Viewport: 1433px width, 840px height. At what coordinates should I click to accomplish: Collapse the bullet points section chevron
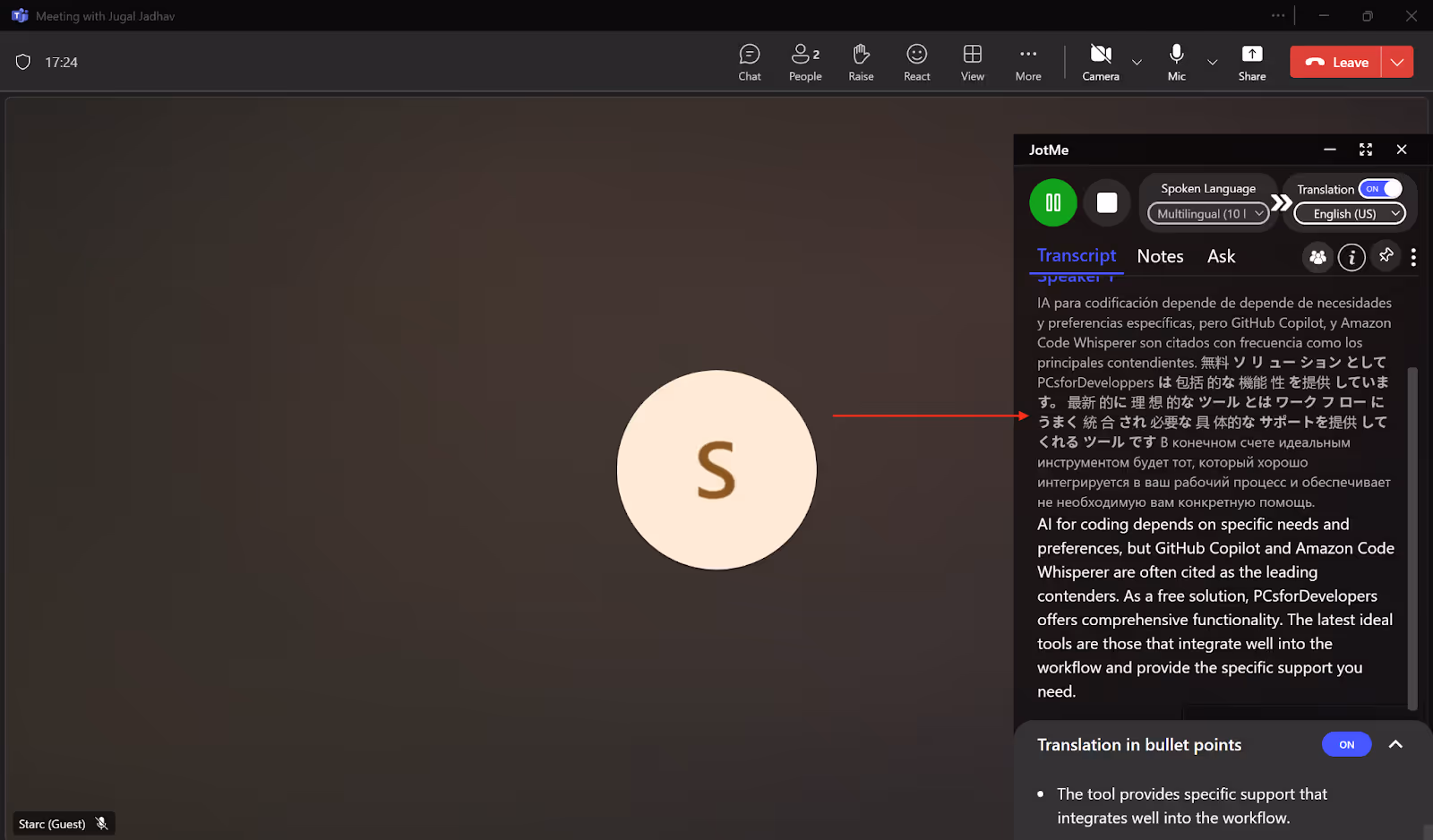tap(1395, 745)
